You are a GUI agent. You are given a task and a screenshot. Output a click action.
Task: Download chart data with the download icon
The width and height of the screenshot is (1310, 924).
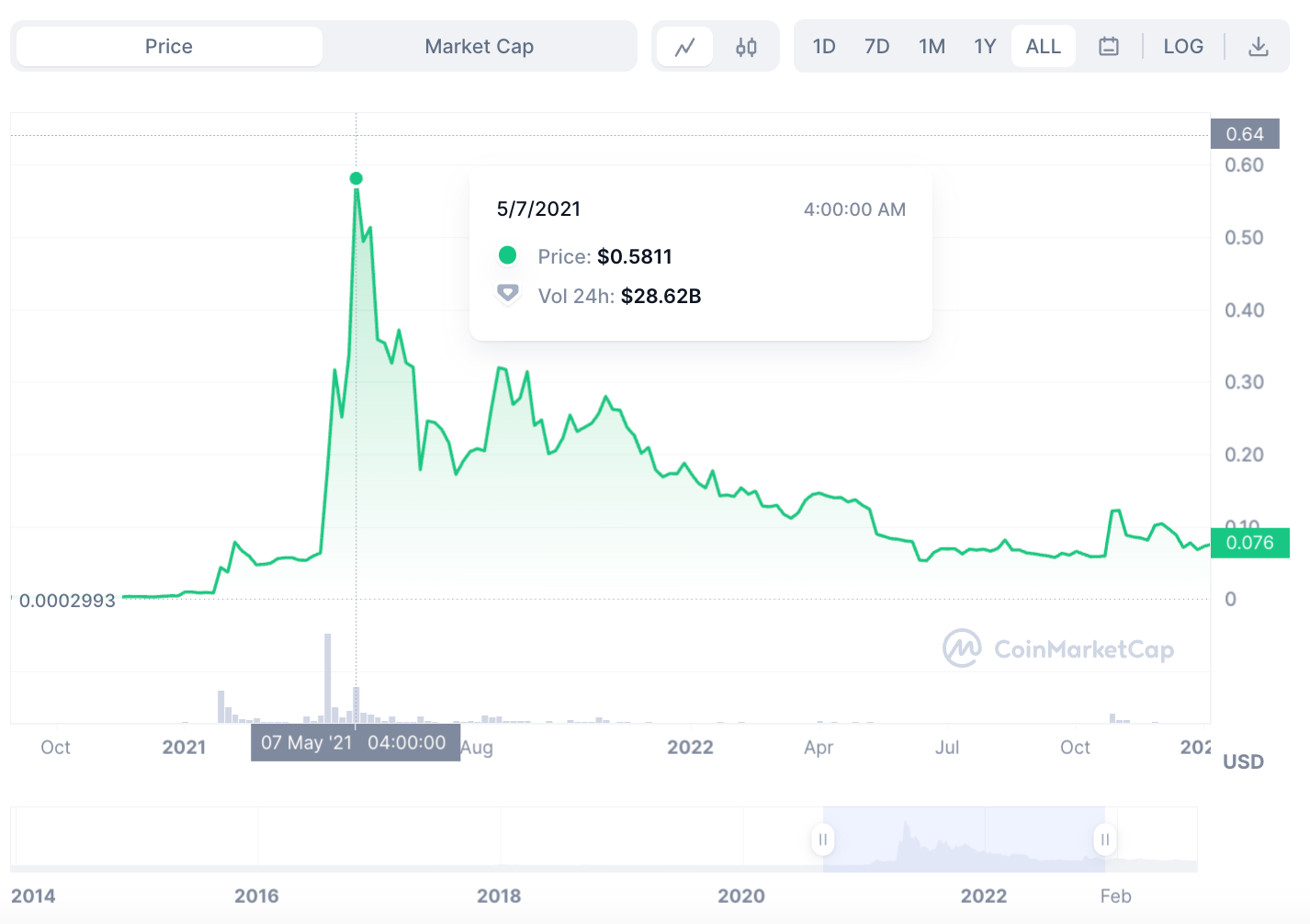click(1259, 46)
